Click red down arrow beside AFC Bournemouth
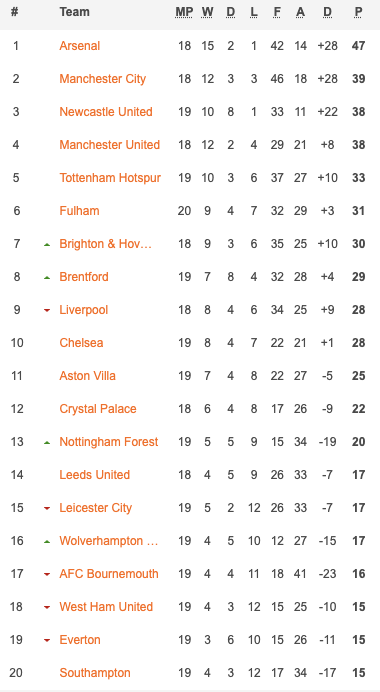The image size is (380, 692). click(x=47, y=574)
